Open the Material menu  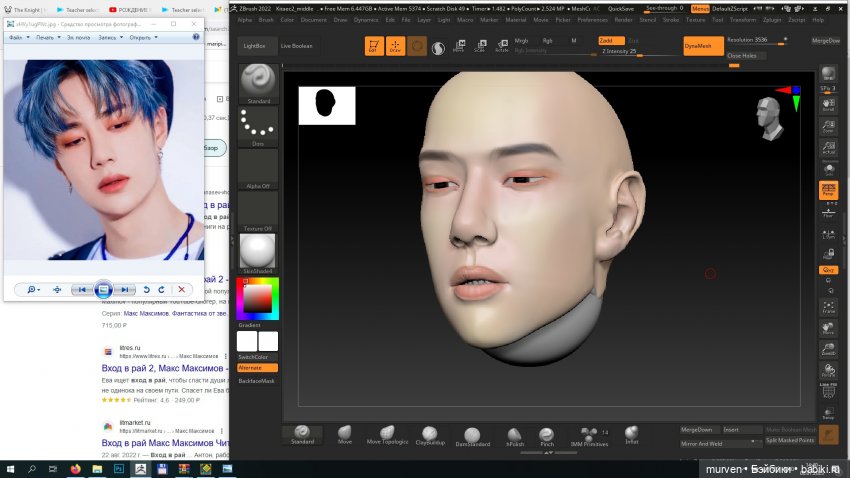516,20
